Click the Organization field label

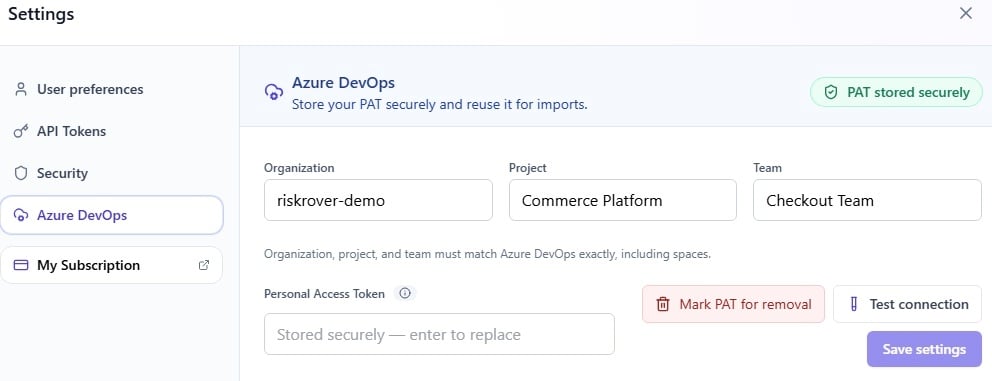coord(299,168)
